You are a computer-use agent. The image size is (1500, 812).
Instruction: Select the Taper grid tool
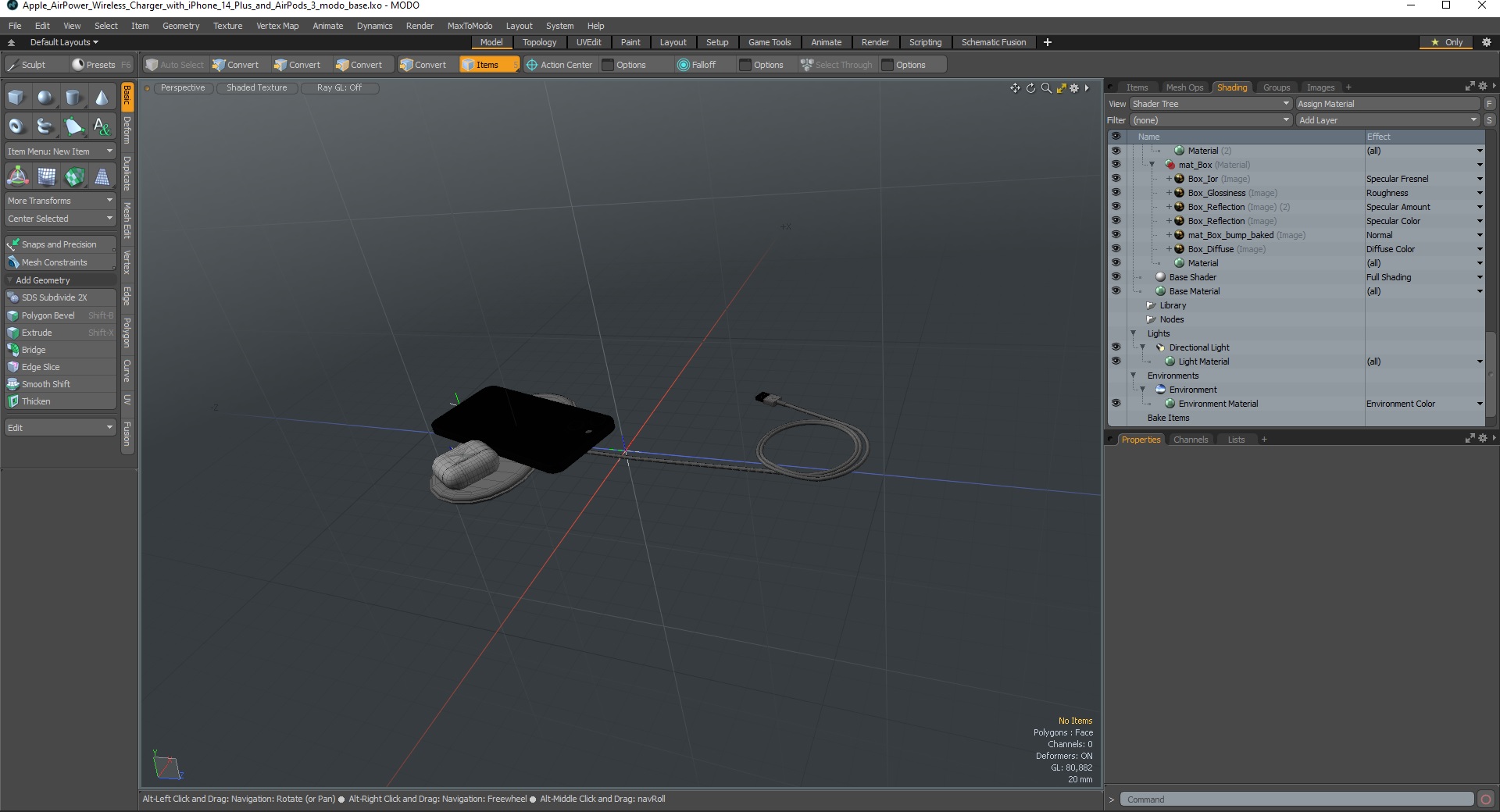click(102, 176)
